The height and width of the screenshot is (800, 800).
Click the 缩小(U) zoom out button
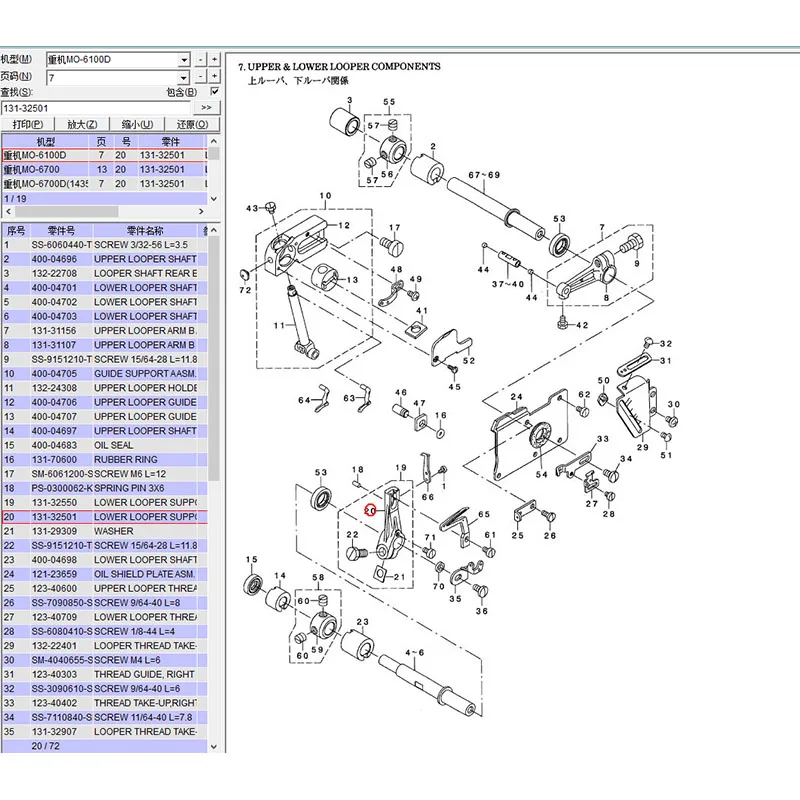(137, 124)
